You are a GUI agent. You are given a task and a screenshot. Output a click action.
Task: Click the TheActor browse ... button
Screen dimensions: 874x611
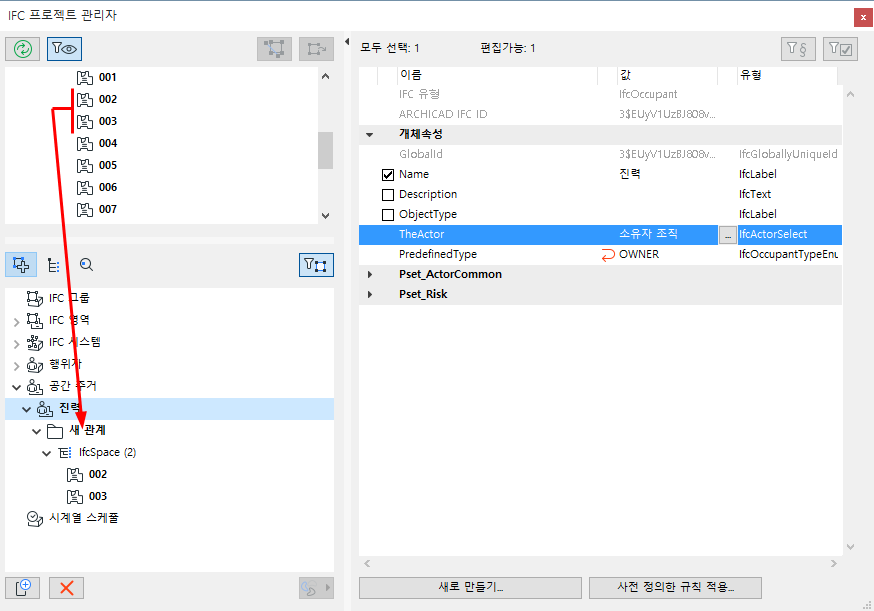[x=727, y=235]
